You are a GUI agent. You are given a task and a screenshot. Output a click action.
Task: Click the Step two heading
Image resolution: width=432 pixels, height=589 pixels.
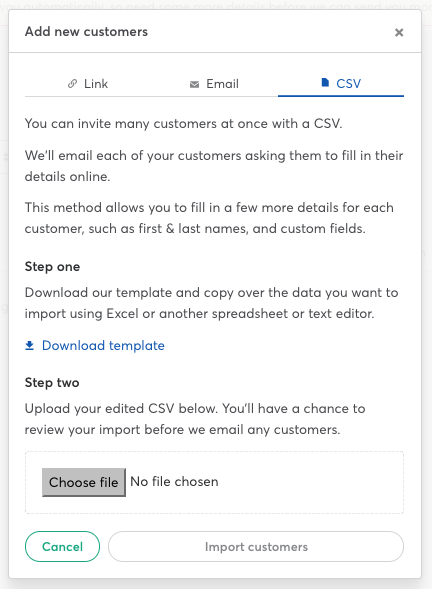[x=52, y=383]
